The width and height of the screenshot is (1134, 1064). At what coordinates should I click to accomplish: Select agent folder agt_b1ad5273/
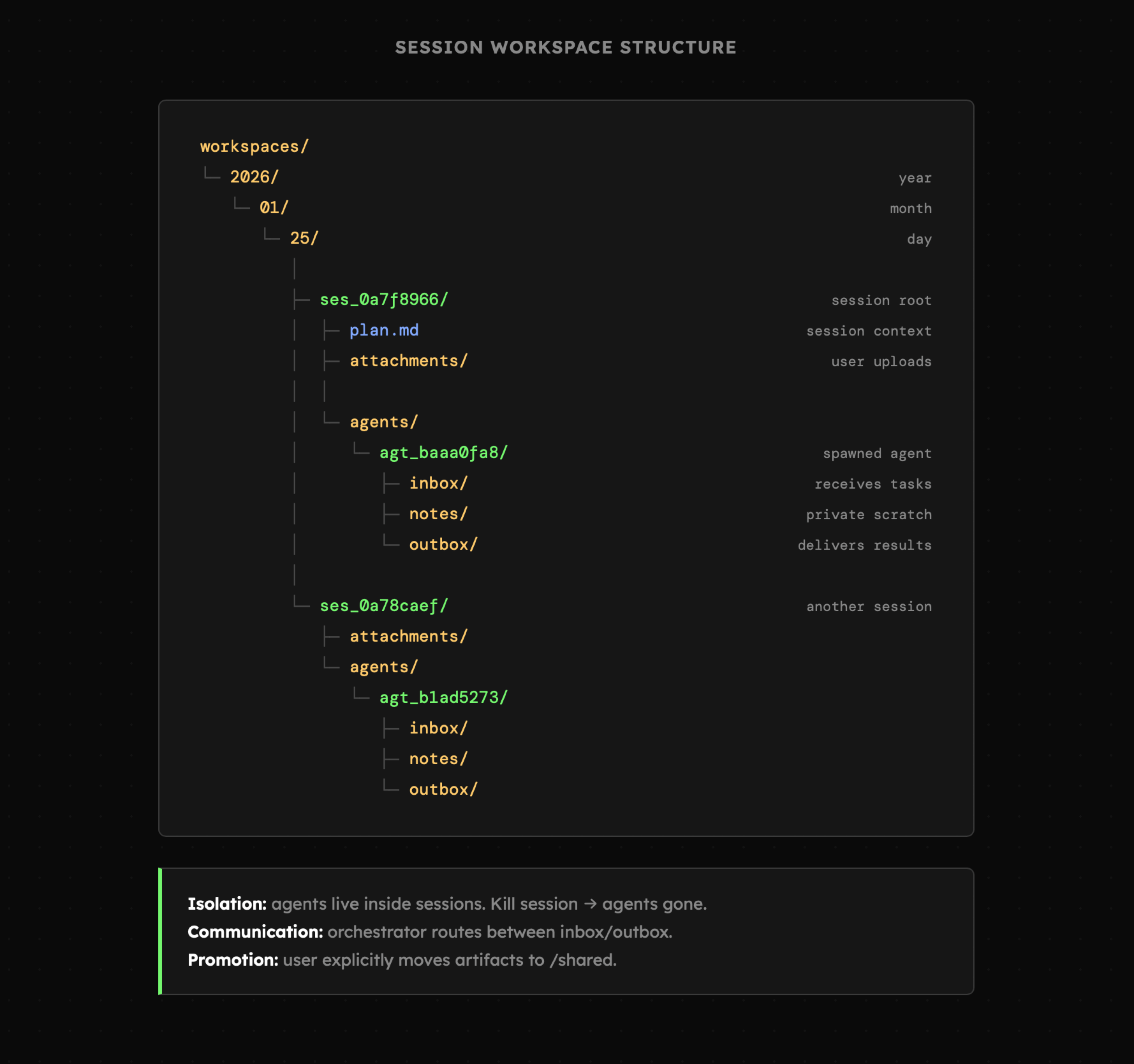(443, 698)
